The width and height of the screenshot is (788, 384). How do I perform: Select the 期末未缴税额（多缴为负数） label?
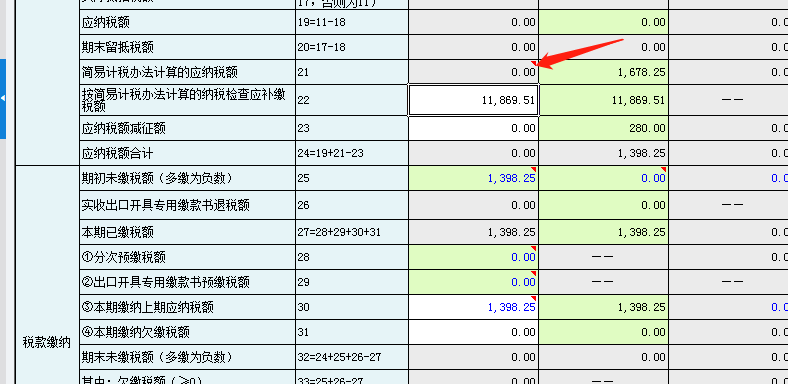(157, 357)
